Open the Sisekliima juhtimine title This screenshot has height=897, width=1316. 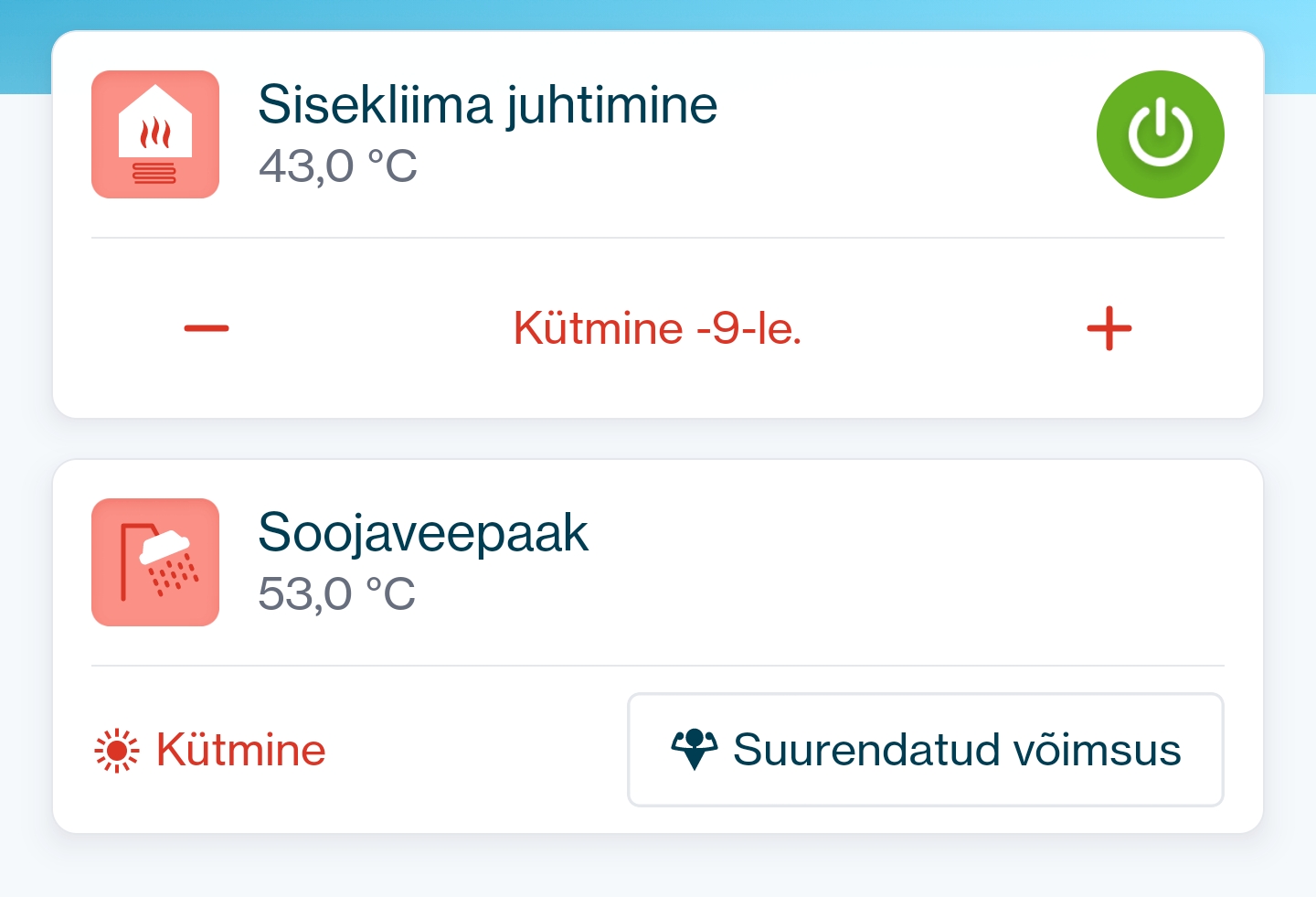(x=487, y=104)
